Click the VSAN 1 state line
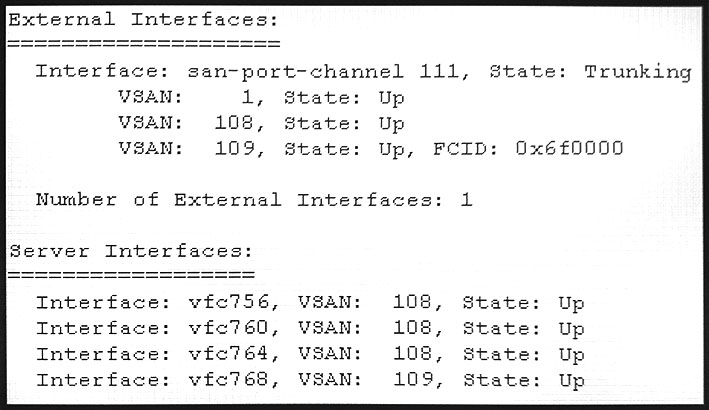 click(x=260, y=98)
